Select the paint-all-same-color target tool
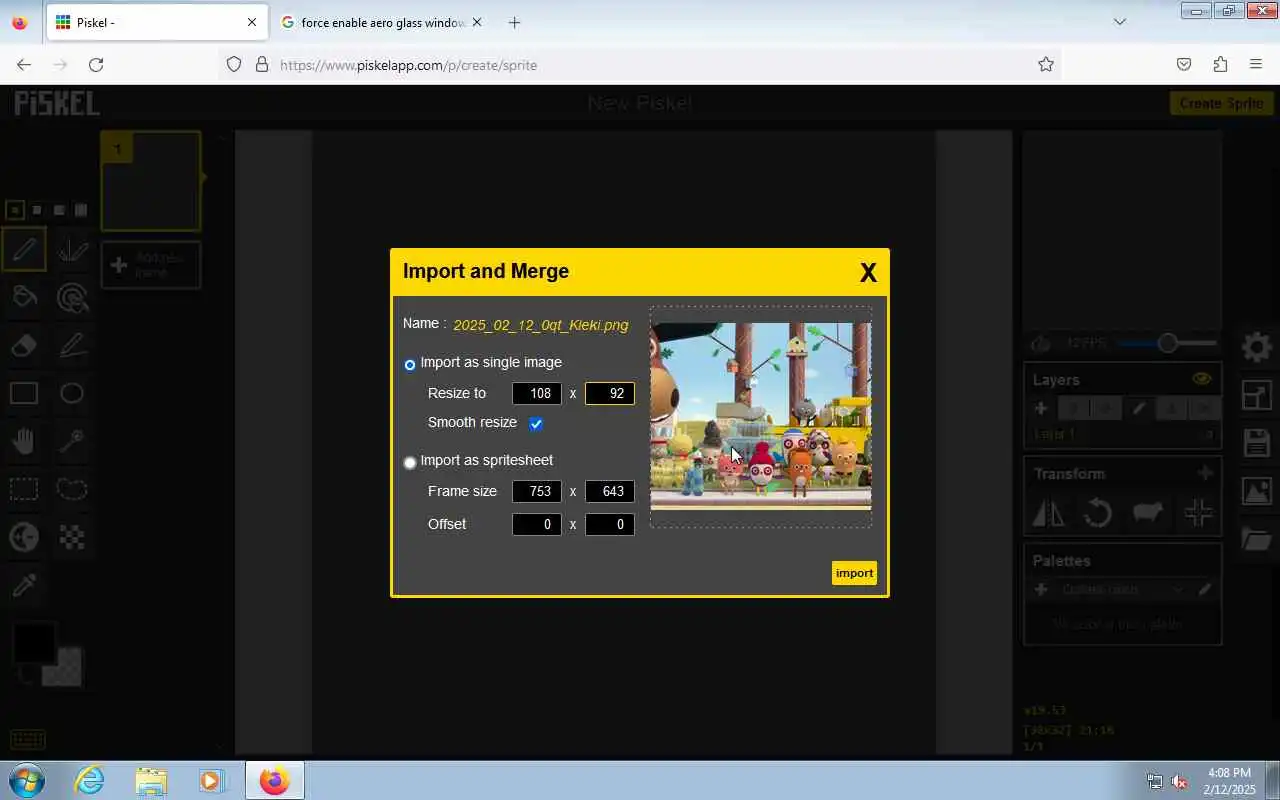This screenshot has width=1280, height=800. pyautogui.click(x=72, y=297)
